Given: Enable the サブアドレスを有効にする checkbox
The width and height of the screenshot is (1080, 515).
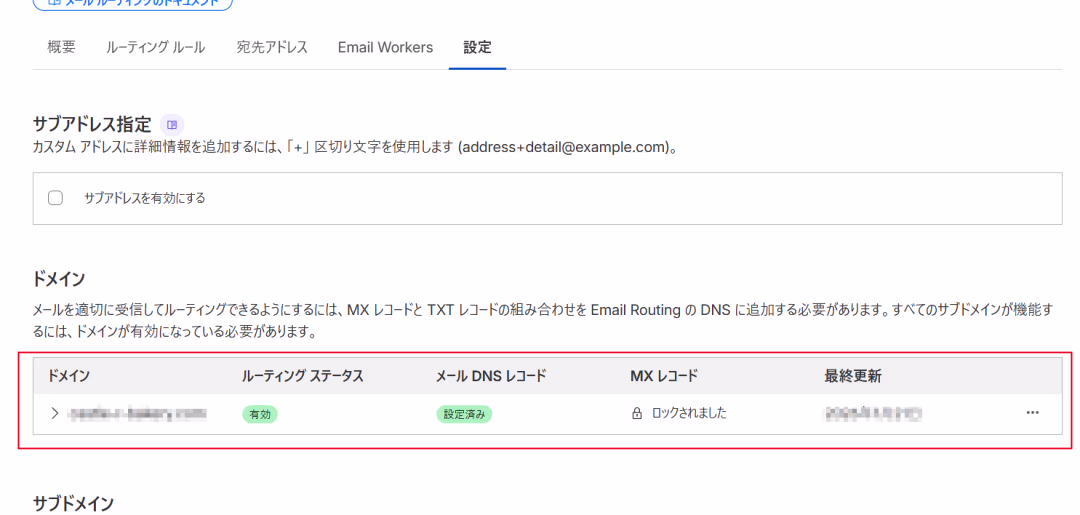Looking at the screenshot, I should (x=56, y=198).
